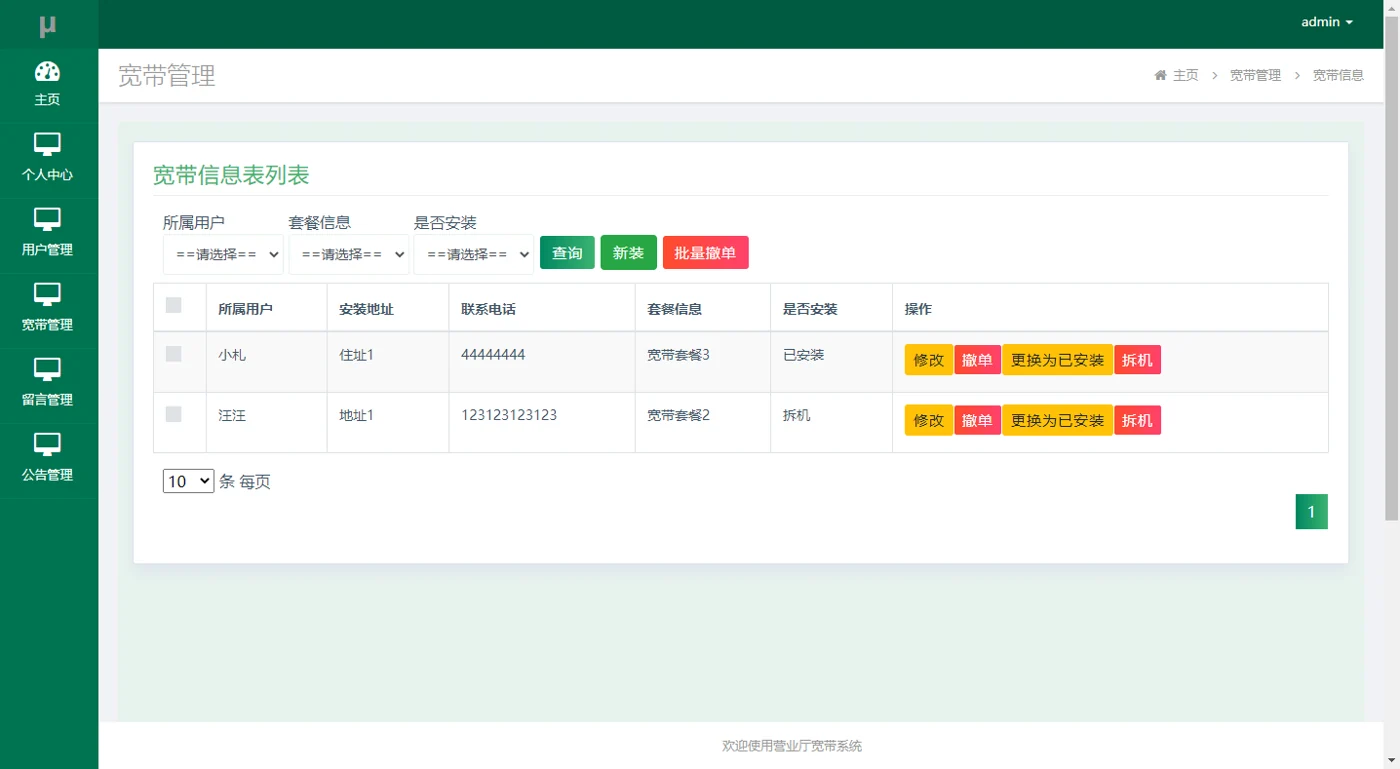Click the μ logo at top left
1400x769 pixels.
click(48, 25)
